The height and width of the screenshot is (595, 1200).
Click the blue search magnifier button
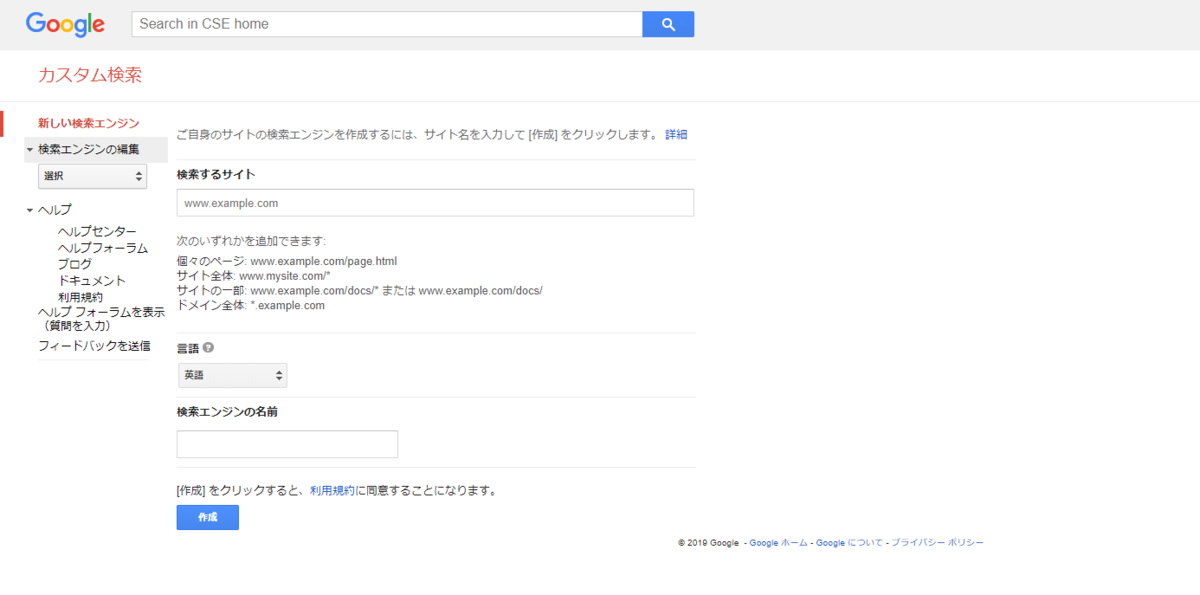(668, 24)
